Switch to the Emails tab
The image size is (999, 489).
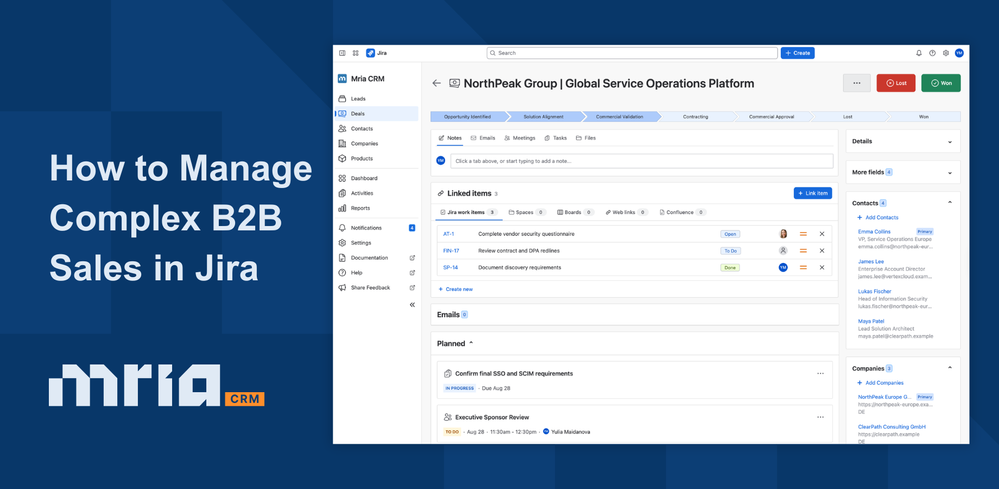click(x=483, y=138)
